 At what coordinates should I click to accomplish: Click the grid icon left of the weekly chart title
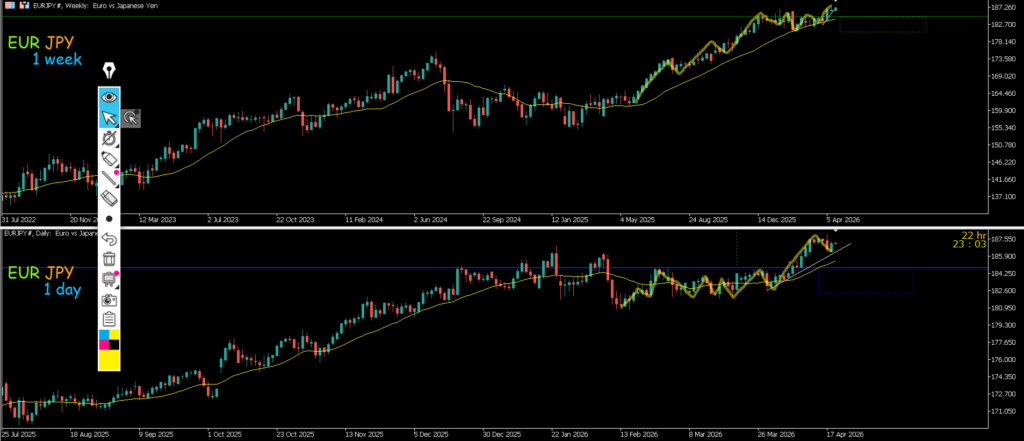click(x=7, y=5)
